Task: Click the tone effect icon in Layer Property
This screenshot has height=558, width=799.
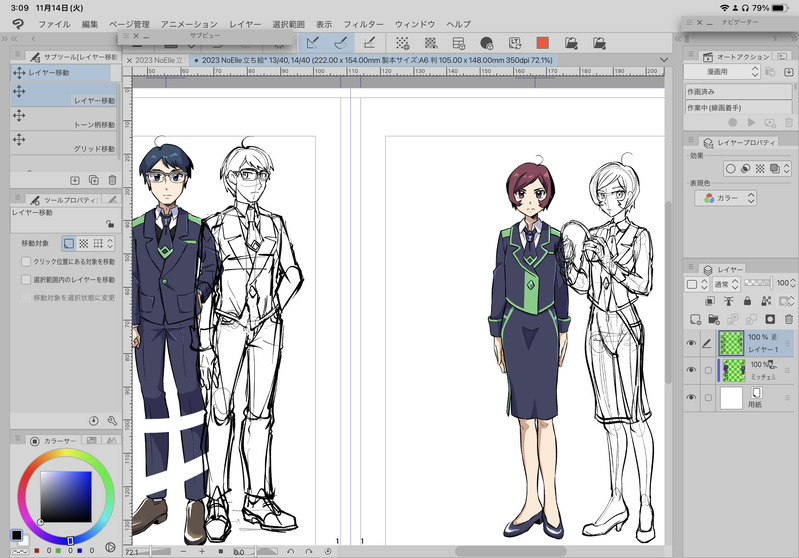Action: [760, 168]
